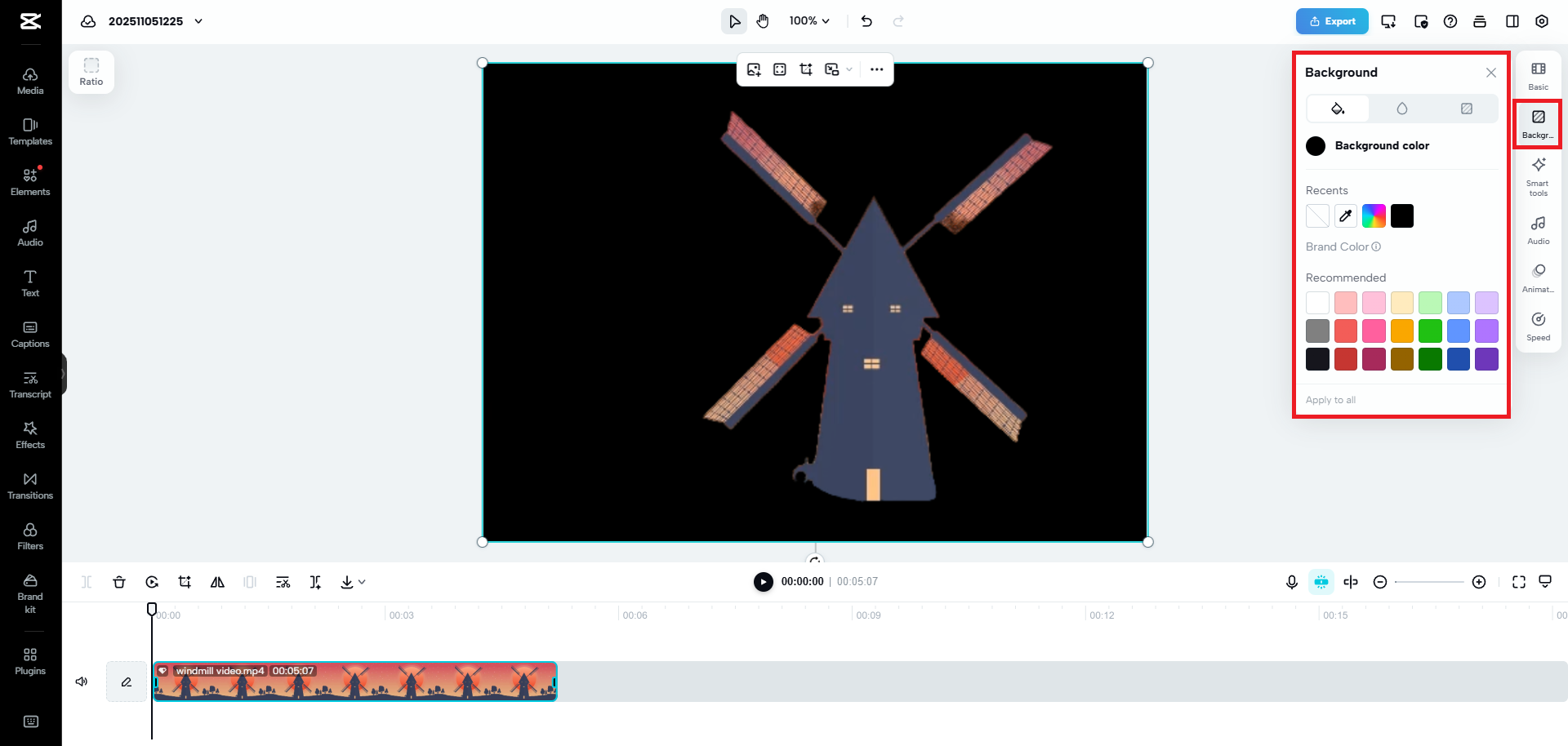Switch to the pattern tab in Background

click(1467, 109)
